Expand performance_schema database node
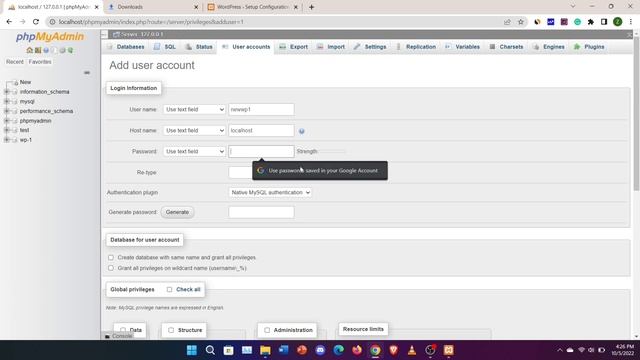The width and height of the screenshot is (640, 360). tap(7, 111)
